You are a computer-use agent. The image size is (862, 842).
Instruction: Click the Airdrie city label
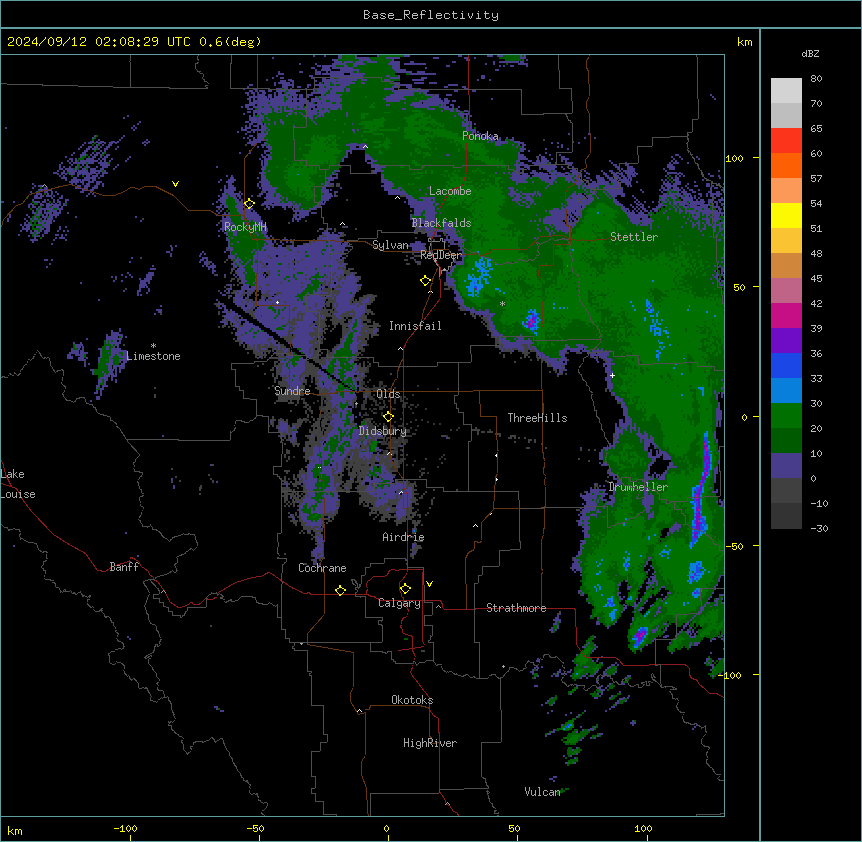coord(403,537)
